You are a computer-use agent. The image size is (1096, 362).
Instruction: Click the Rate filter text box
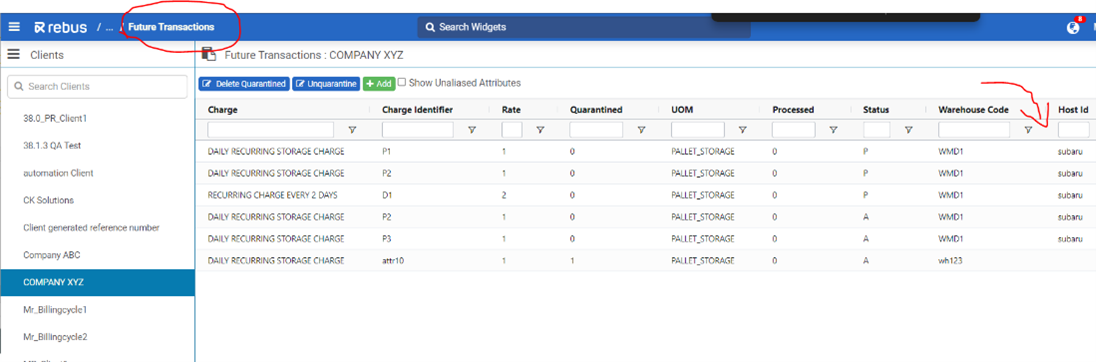(x=512, y=130)
